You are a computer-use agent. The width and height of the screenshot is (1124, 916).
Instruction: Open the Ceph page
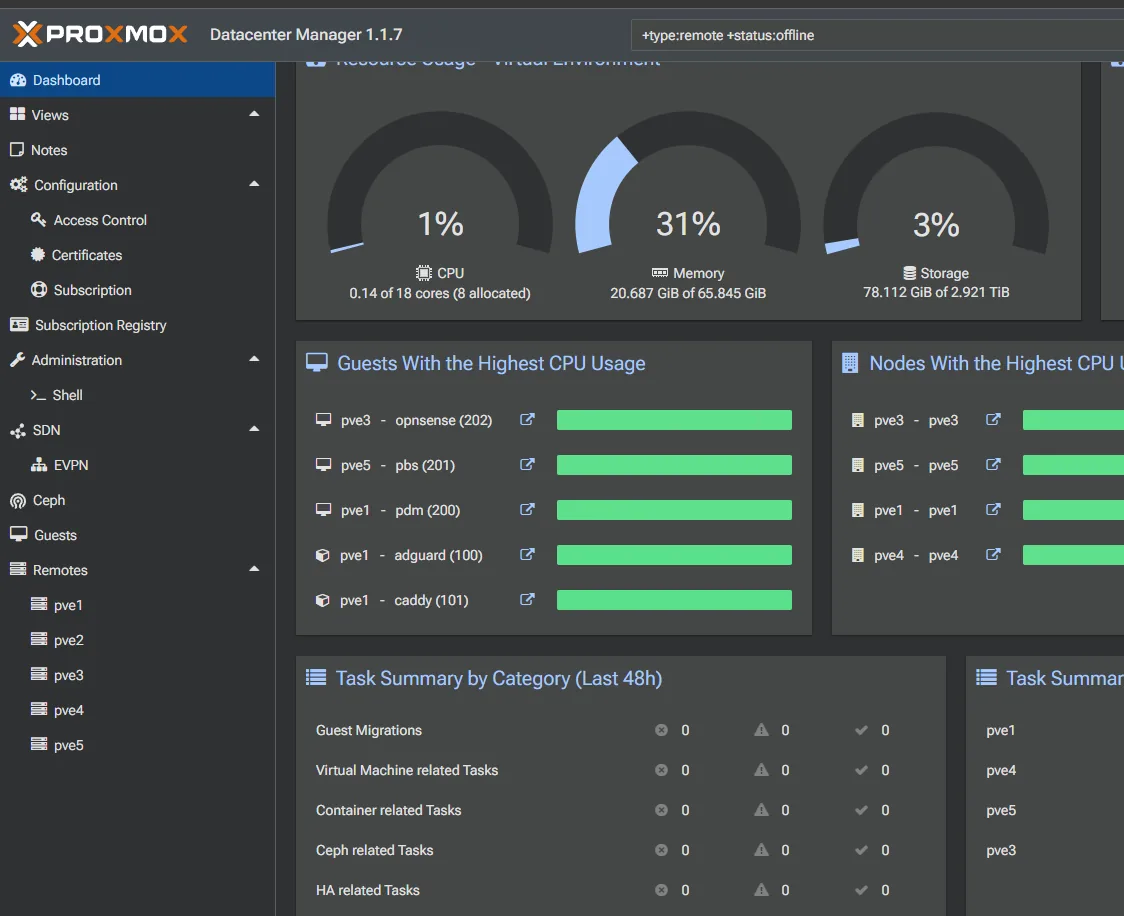tap(138, 500)
